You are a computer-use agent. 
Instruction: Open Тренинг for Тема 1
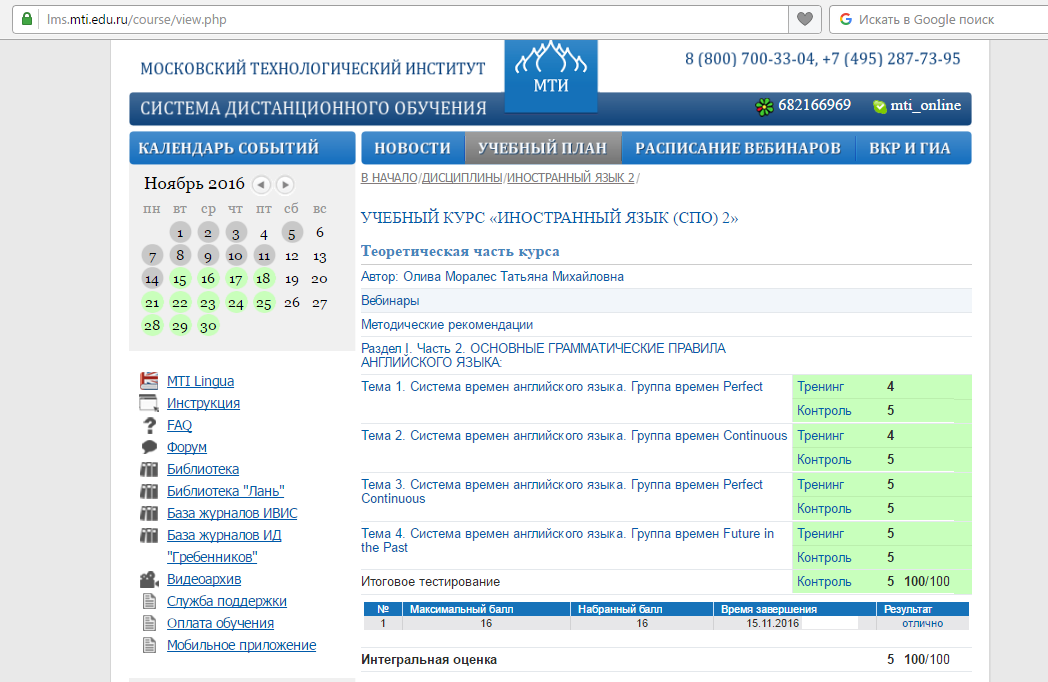pos(820,386)
